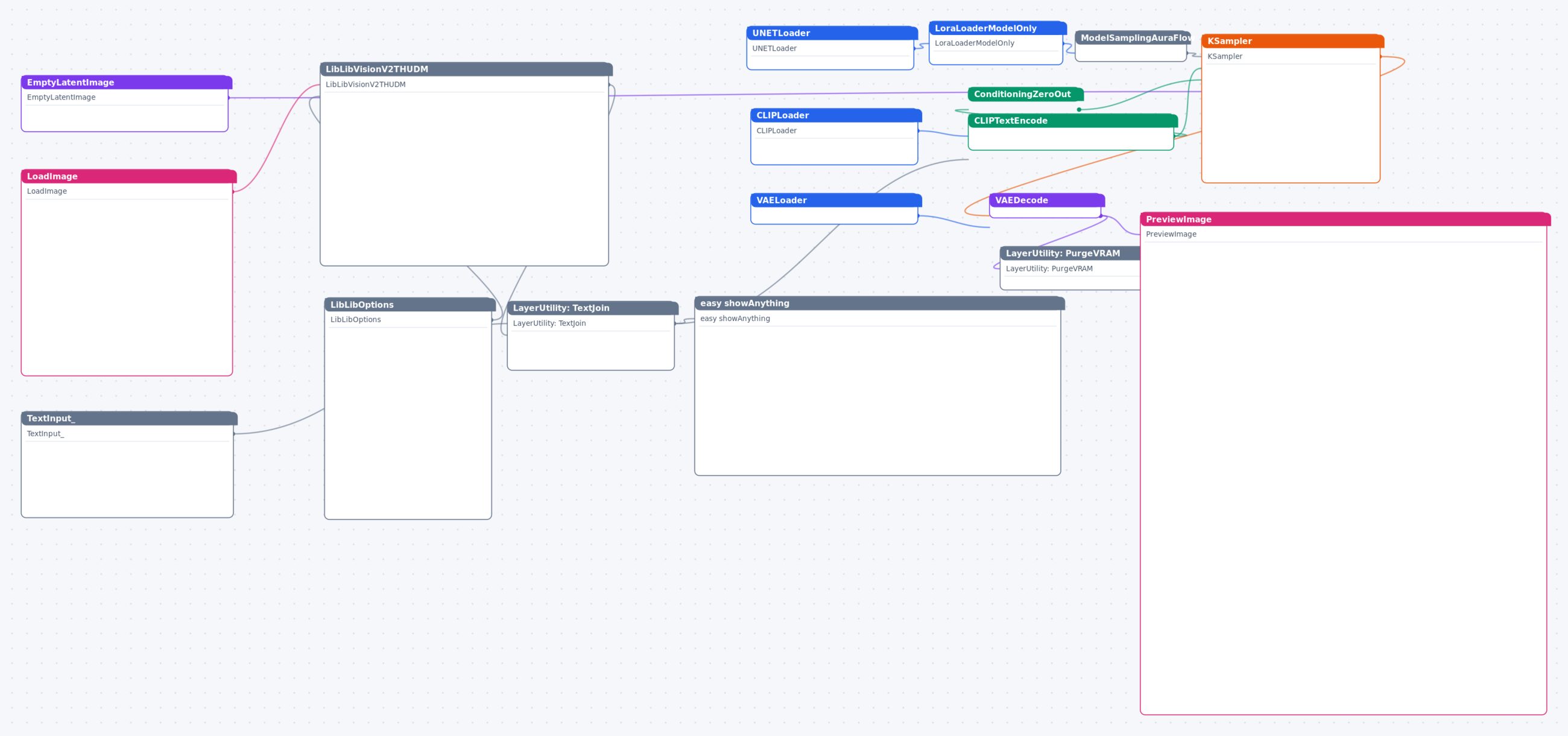Click the VAELoader node header
This screenshot has height=736, width=1568.
click(836, 200)
